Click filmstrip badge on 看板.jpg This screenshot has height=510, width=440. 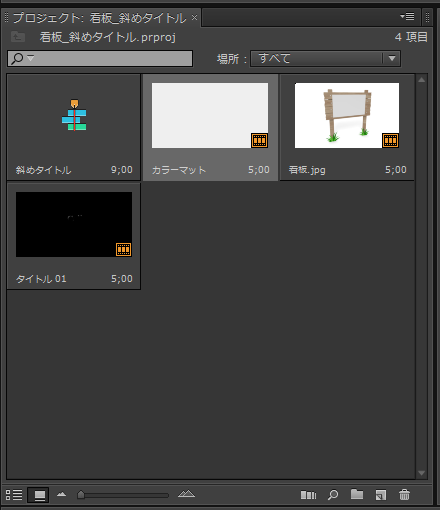click(x=390, y=140)
